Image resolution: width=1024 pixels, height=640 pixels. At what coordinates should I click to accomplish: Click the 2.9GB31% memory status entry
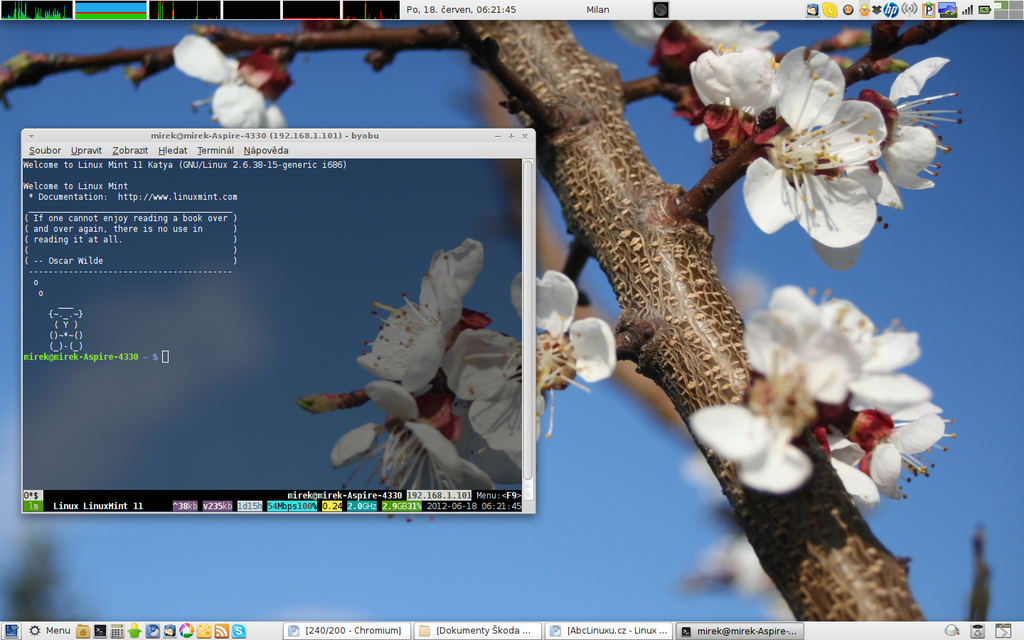[402, 506]
